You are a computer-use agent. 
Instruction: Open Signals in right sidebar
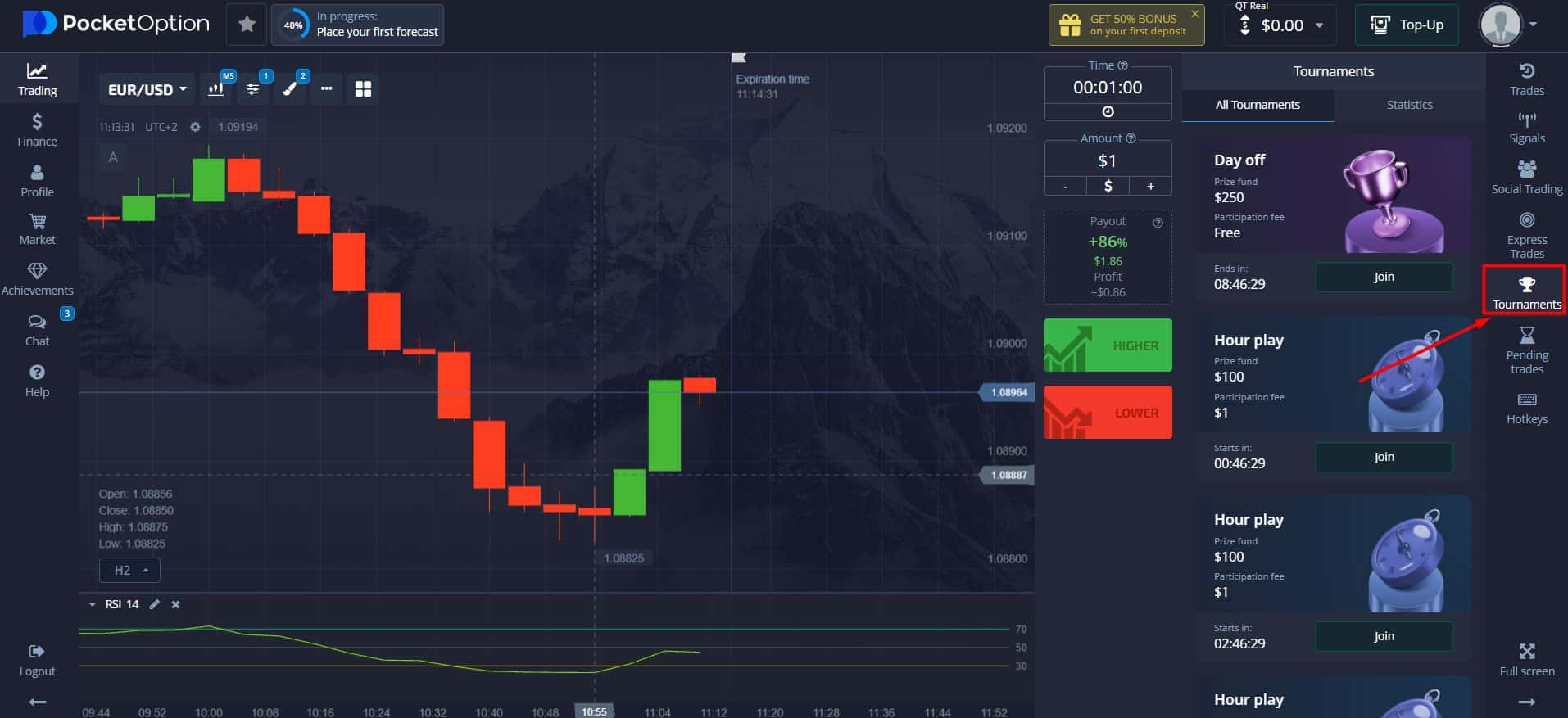tap(1527, 129)
